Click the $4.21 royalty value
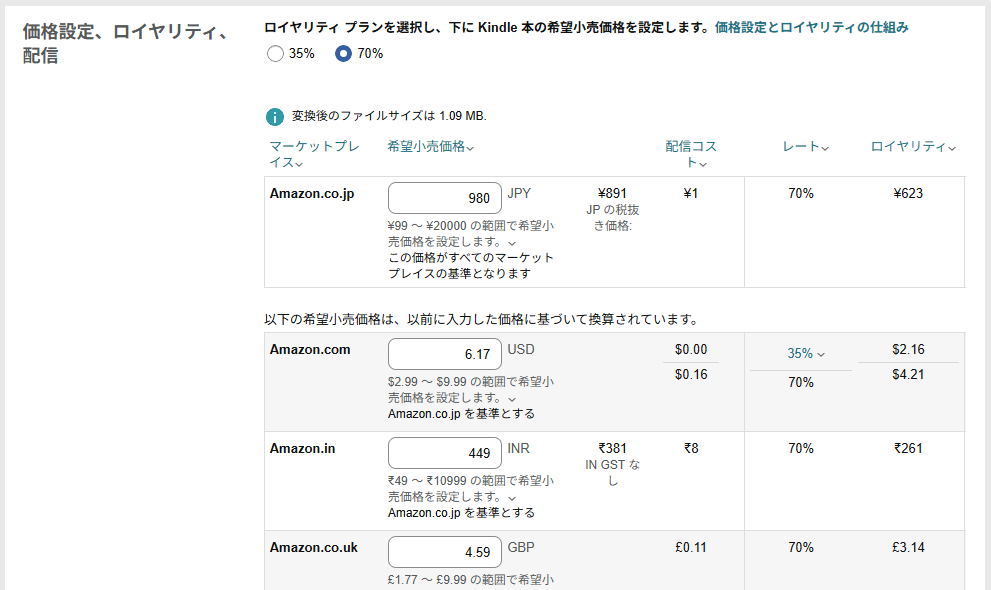The height and width of the screenshot is (590, 991). (908, 375)
